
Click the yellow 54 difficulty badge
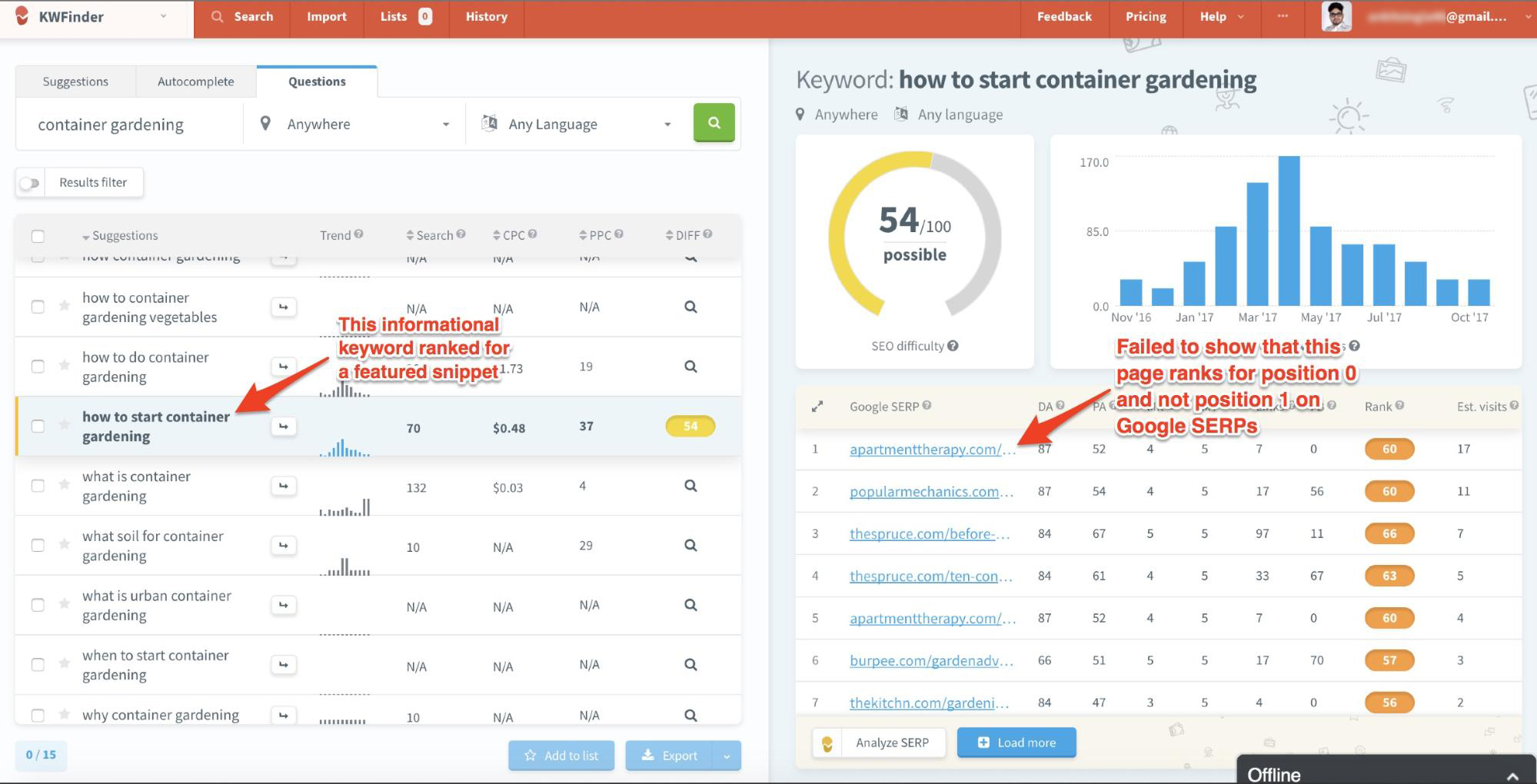tap(690, 427)
